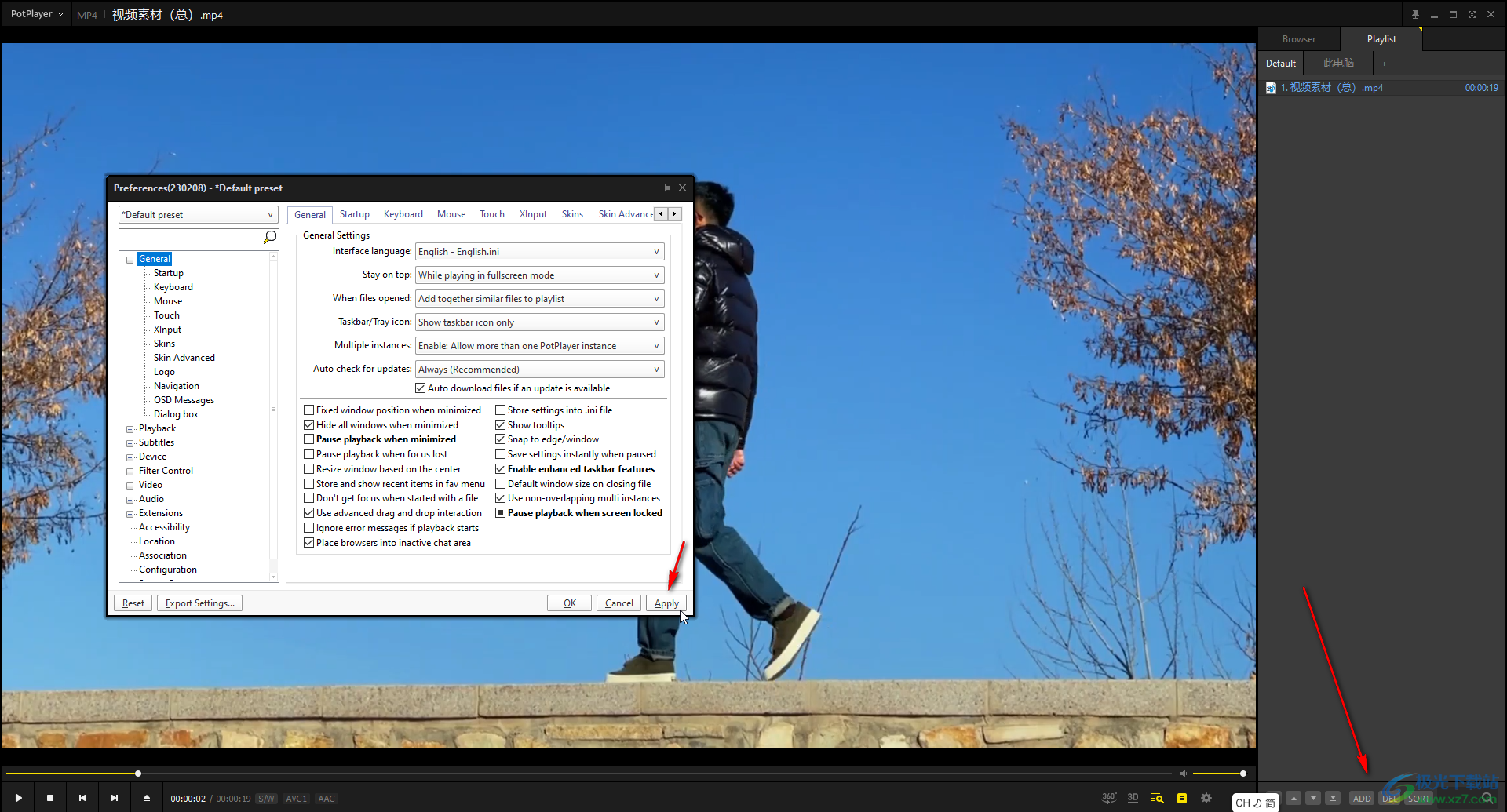Open the Browser panel tab
Screen dimensions: 1507x812
[x=1299, y=39]
